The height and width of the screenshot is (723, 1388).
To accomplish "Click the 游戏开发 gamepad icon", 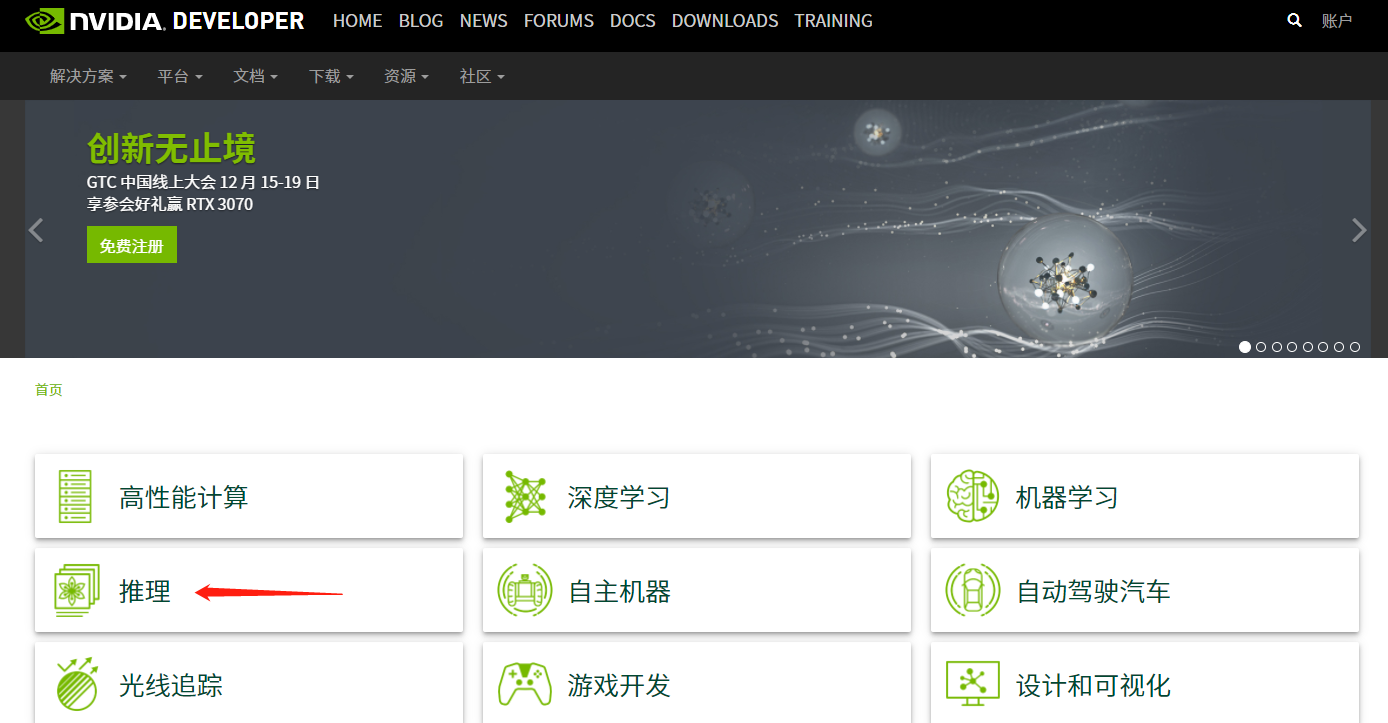I will [x=525, y=685].
